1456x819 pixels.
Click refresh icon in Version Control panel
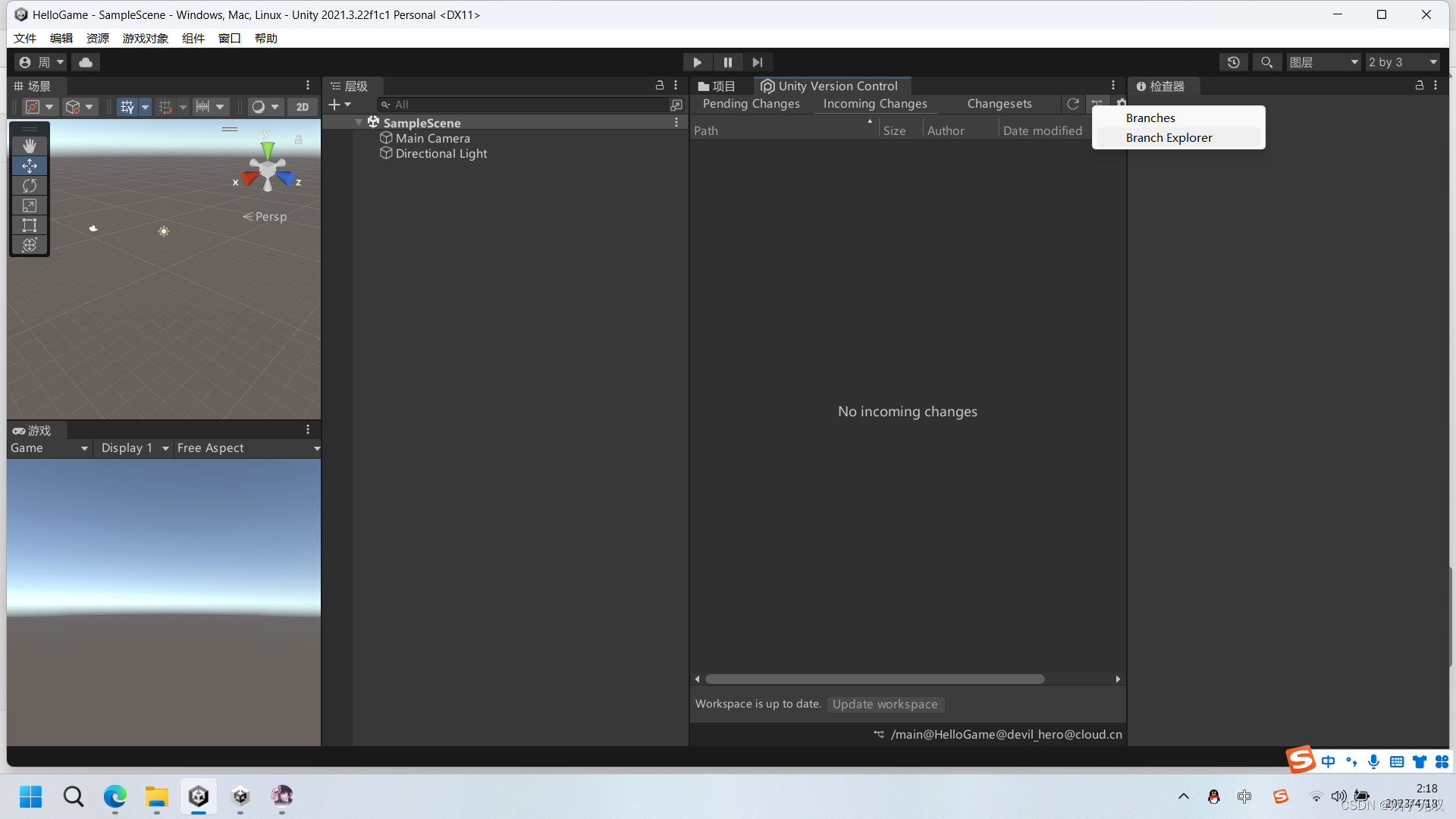pyautogui.click(x=1072, y=104)
